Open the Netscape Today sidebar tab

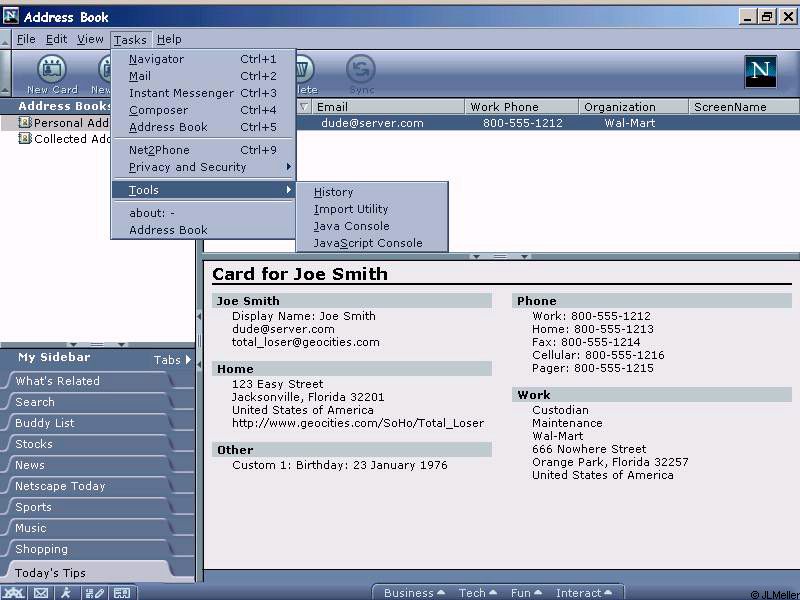(88, 486)
